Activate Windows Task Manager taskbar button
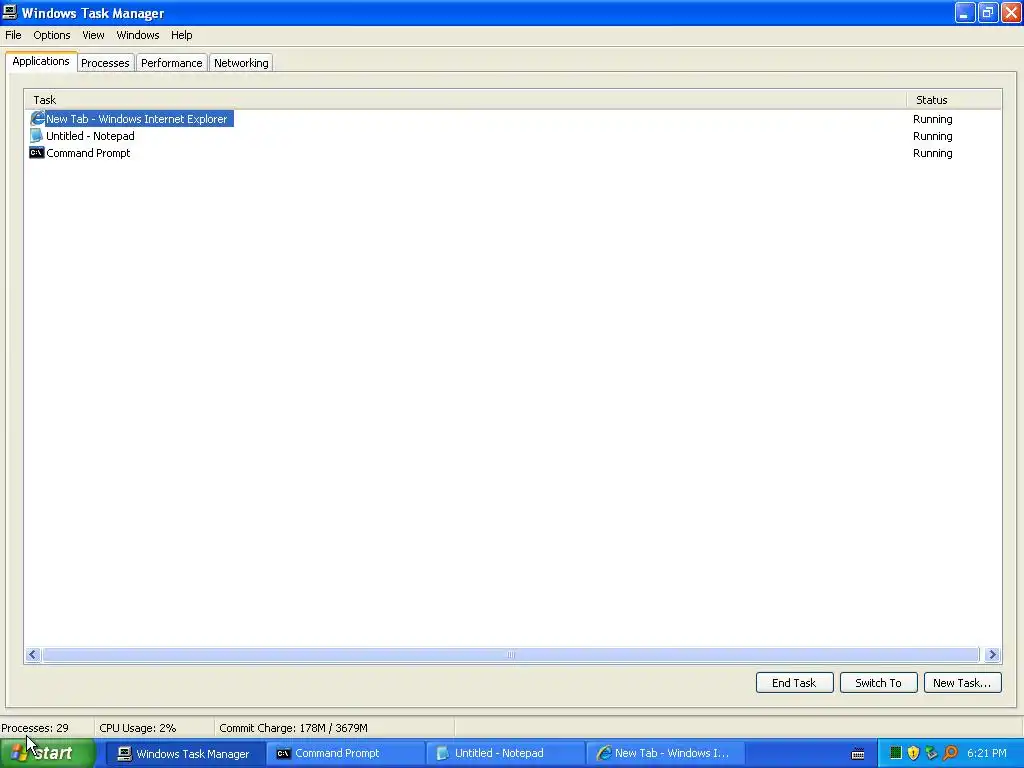The image size is (1024, 768). click(185, 754)
